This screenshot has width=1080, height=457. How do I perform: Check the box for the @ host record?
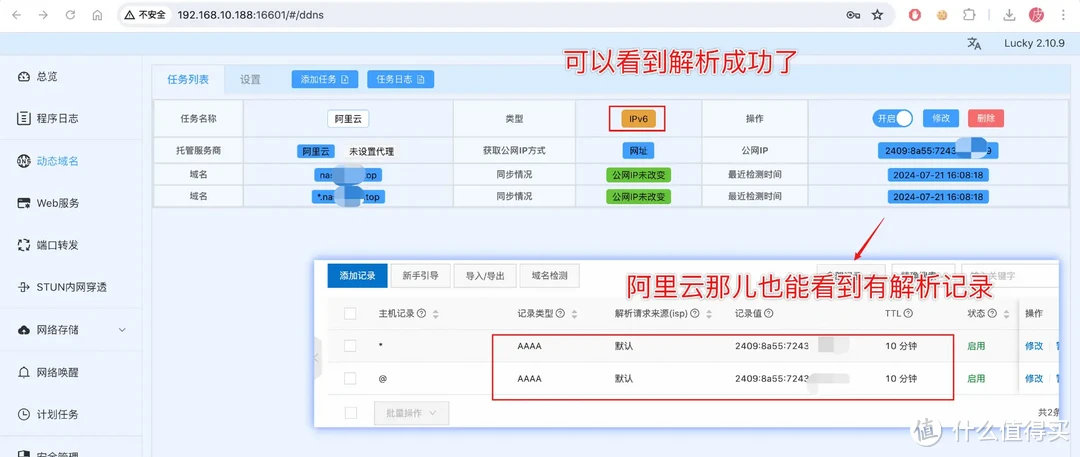[350, 379]
